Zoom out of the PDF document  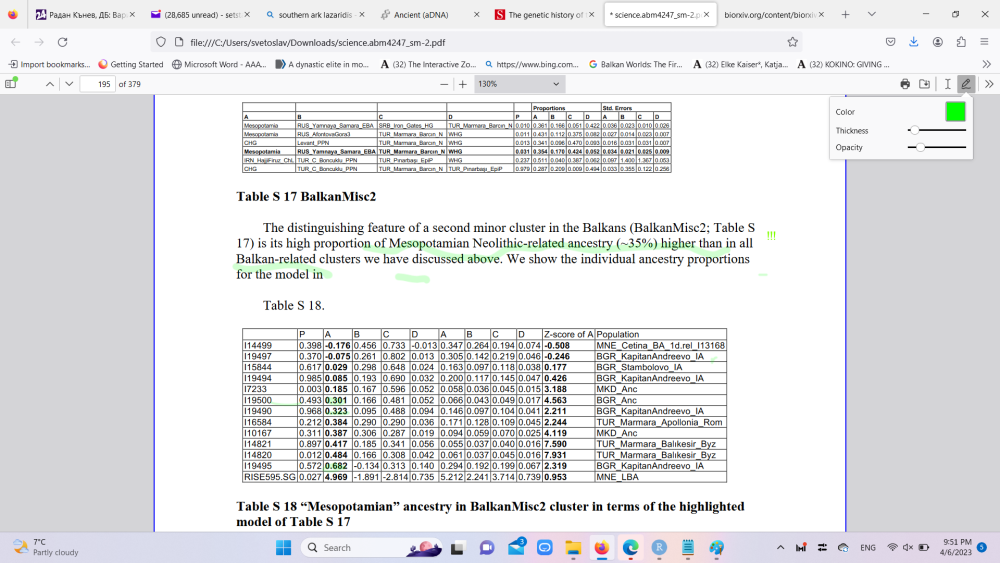(x=442, y=84)
